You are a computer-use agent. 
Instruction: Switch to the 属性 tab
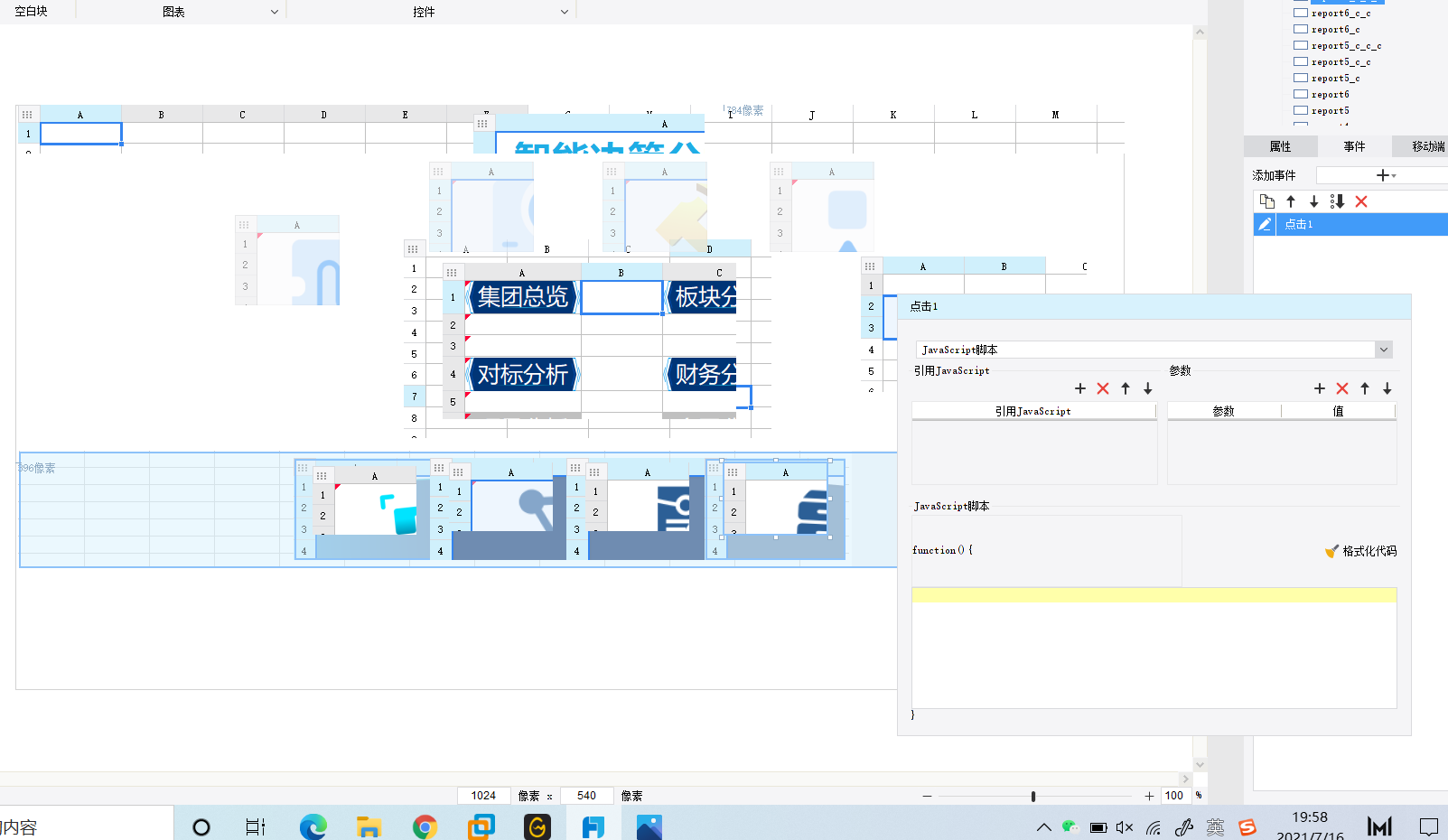tap(1280, 146)
